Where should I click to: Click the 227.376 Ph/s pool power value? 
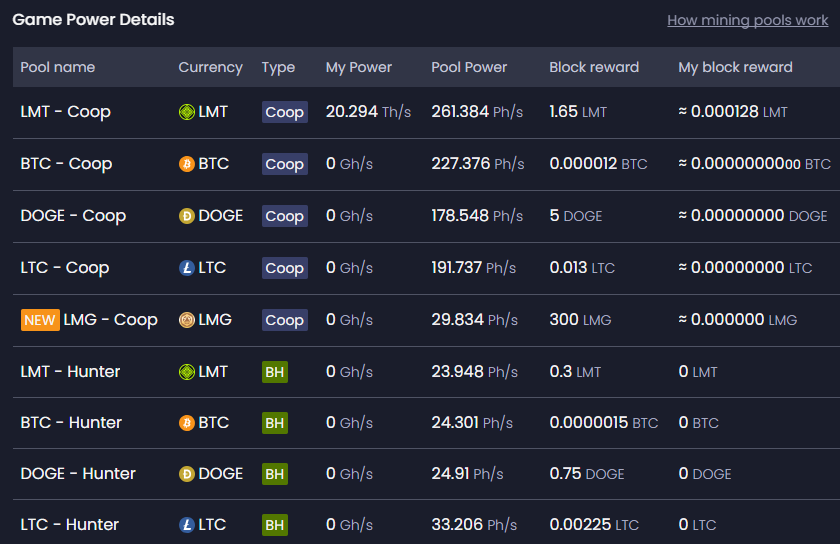coord(478,164)
